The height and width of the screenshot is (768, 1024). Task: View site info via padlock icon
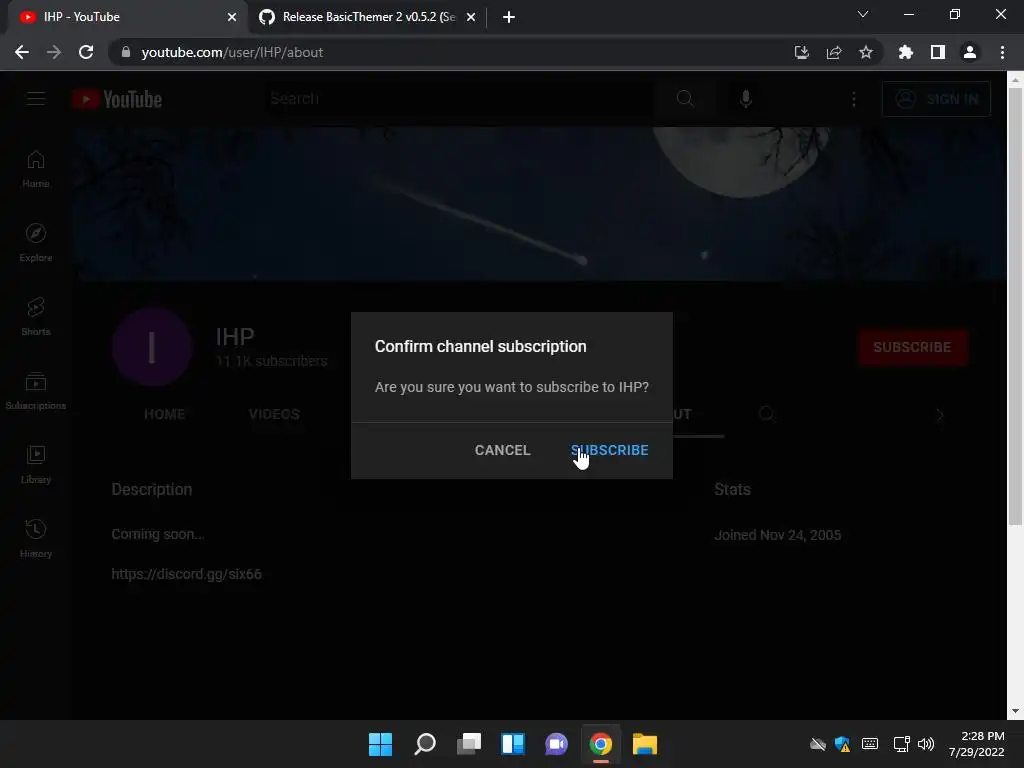(125, 52)
